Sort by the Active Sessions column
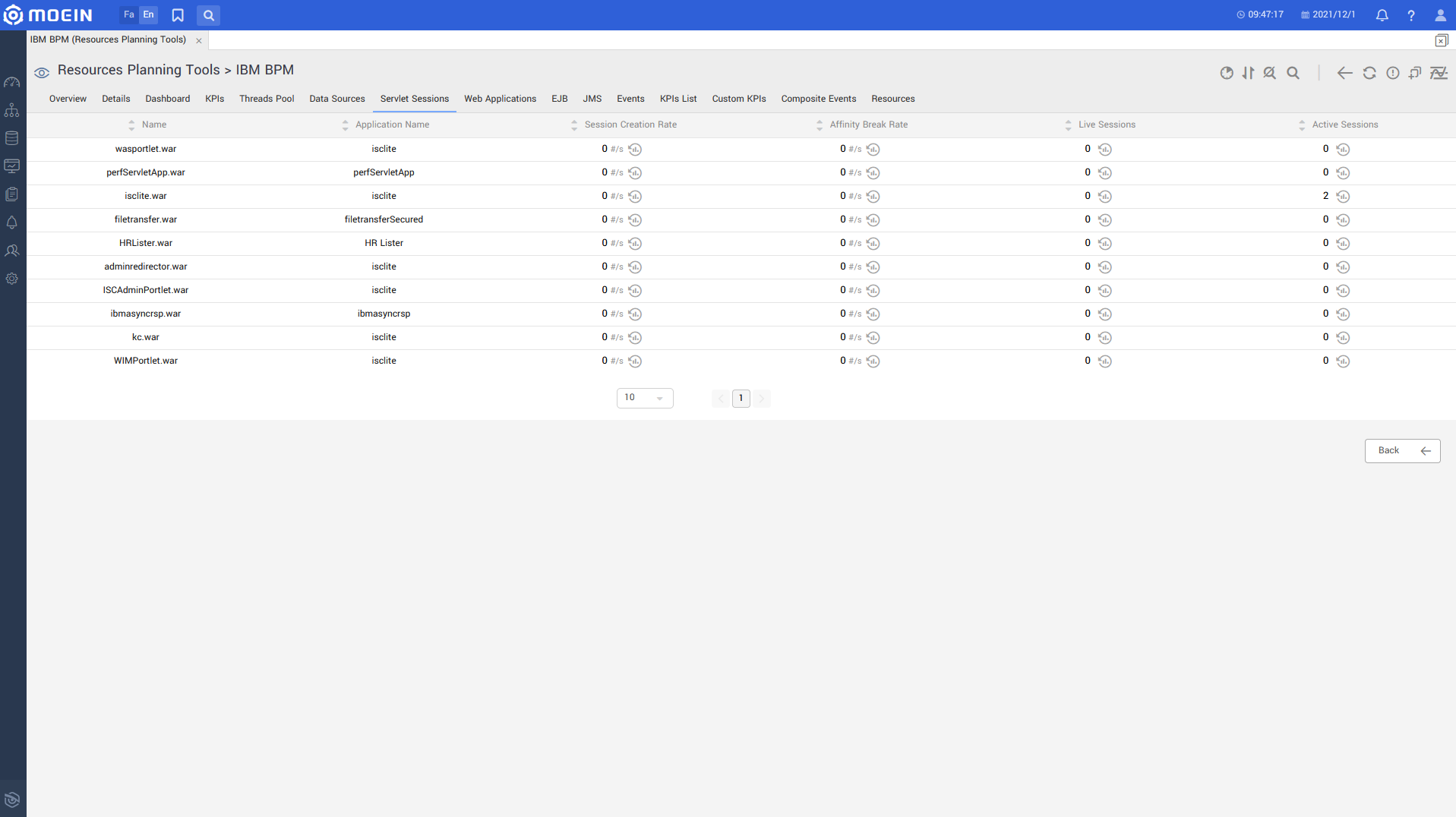 click(x=1338, y=125)
